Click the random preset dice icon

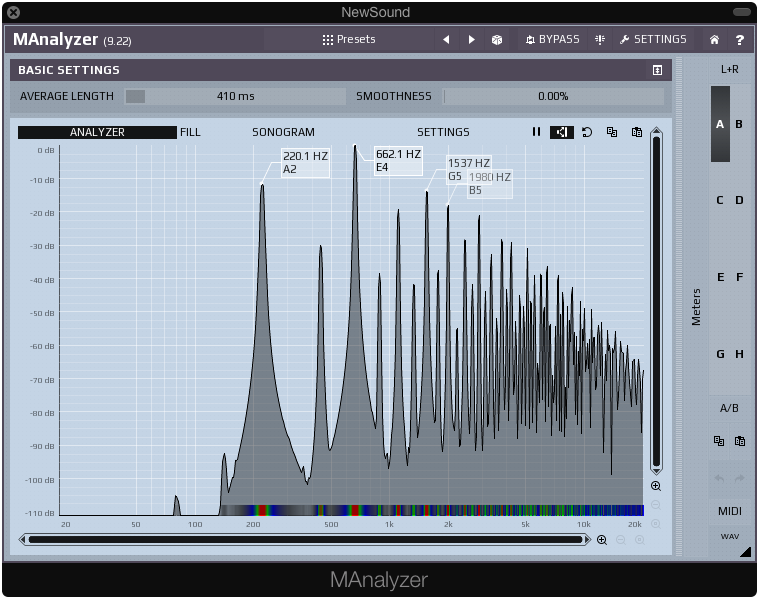click(497, 40)
